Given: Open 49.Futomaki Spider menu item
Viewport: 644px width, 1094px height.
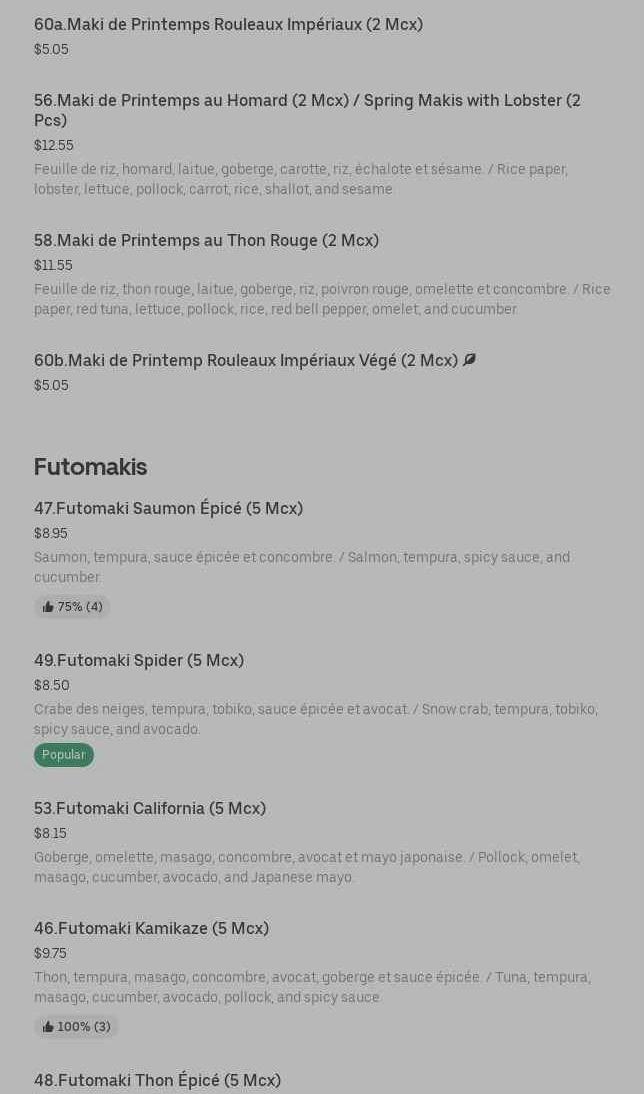Looking at the screenshot, I should (x=139, y=660).
